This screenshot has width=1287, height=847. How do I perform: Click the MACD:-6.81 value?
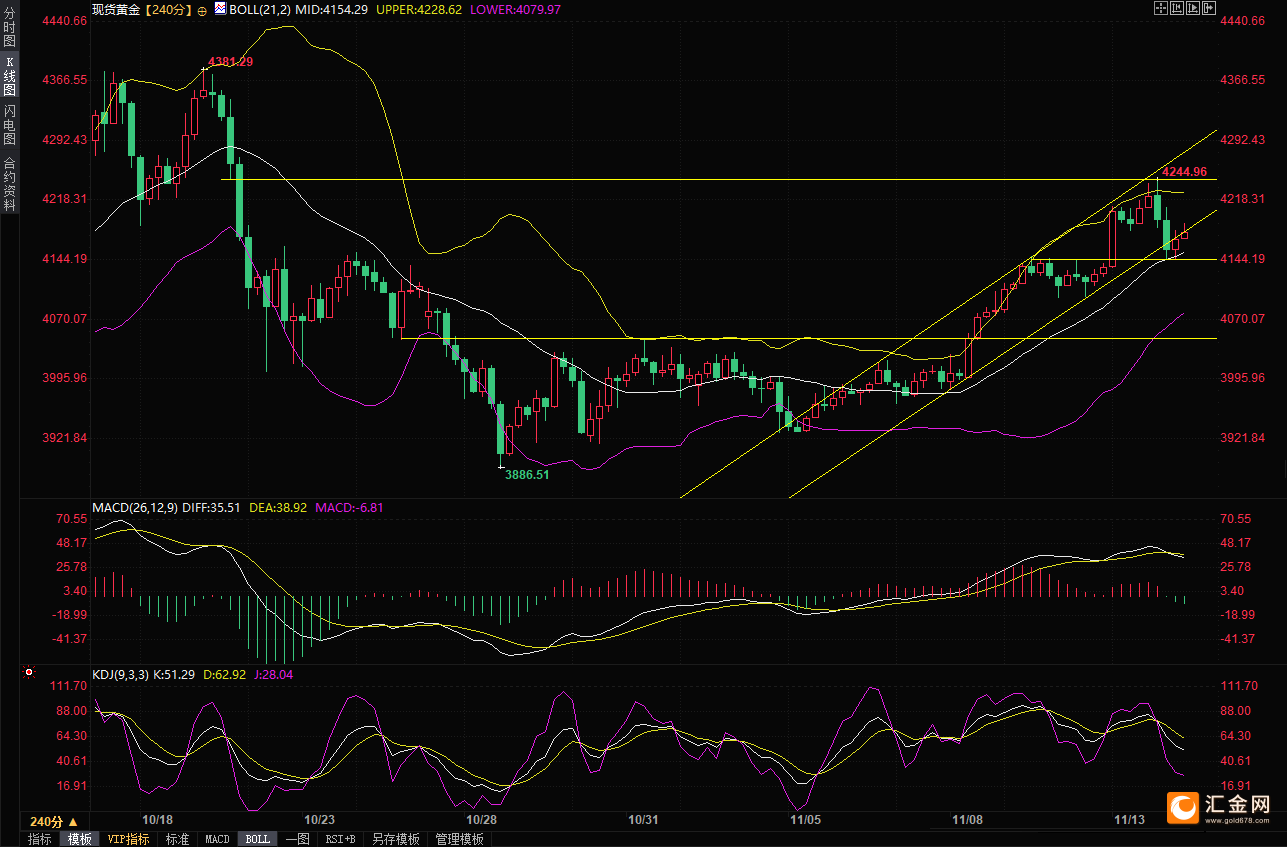(349, 507)
